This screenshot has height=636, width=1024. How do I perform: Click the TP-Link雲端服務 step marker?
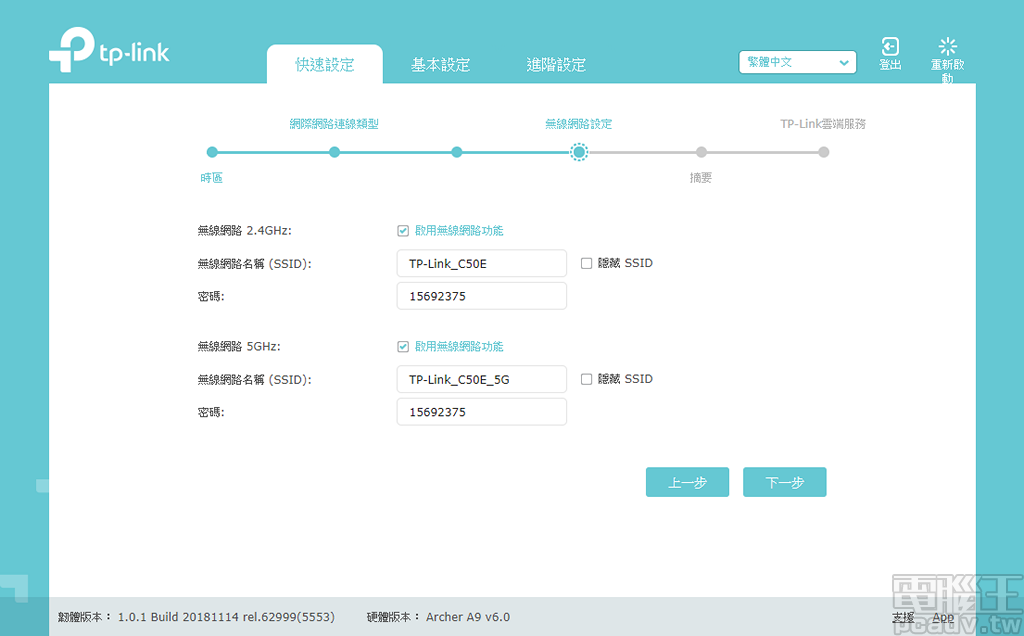tap(823, 152)
